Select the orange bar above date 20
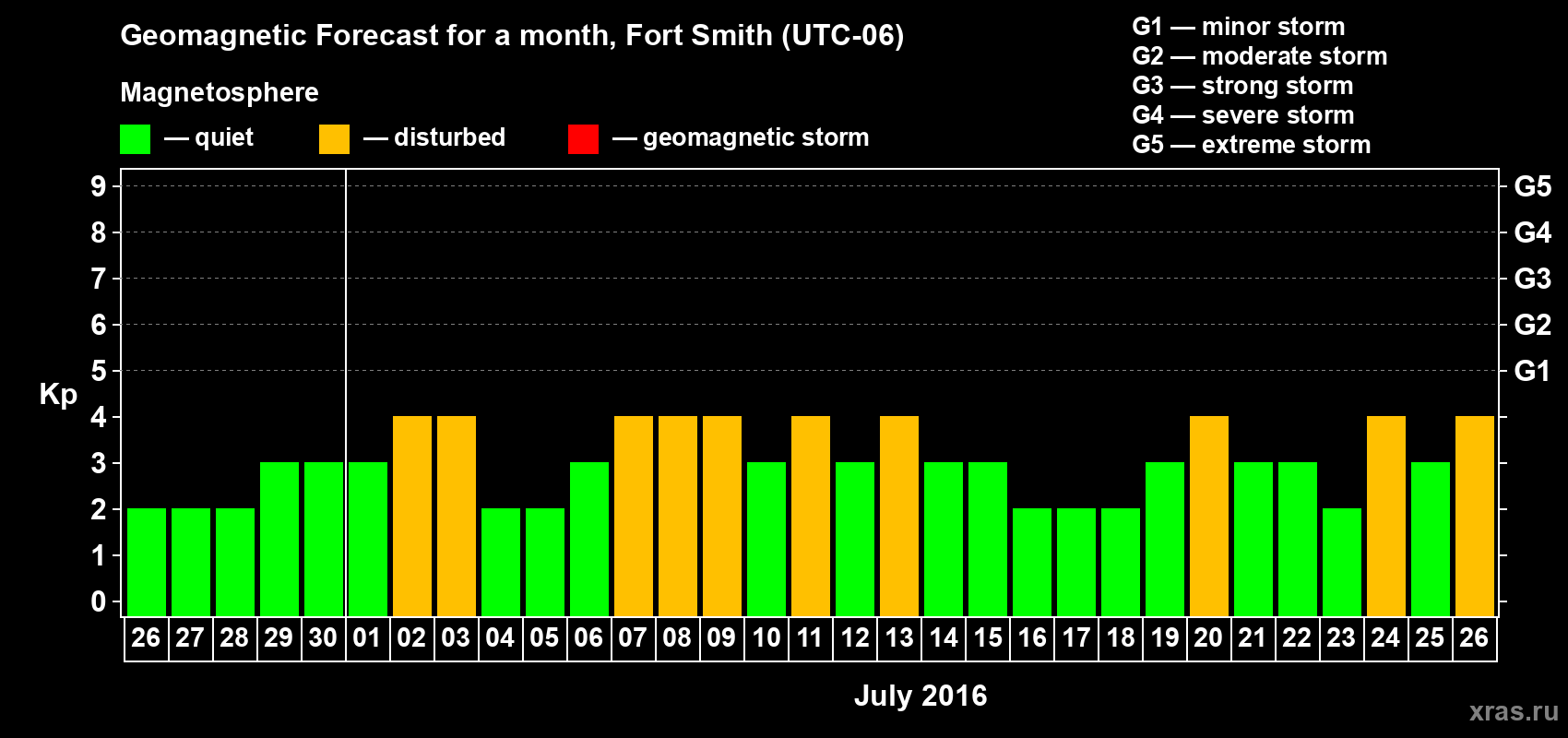Screen dimensions: 1568x738 (1209, 516)
